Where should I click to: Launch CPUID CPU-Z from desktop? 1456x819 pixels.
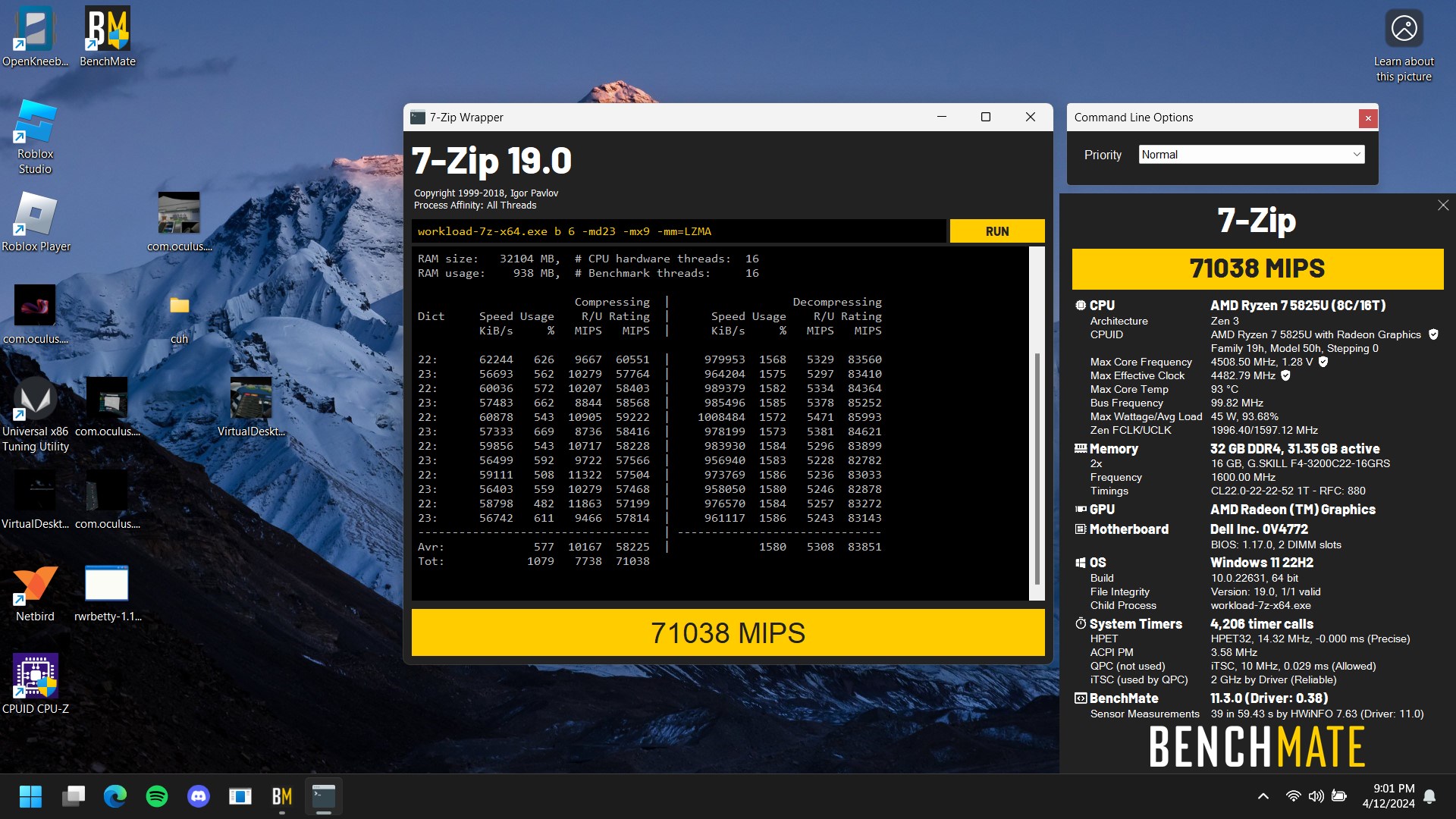point(35,684)
